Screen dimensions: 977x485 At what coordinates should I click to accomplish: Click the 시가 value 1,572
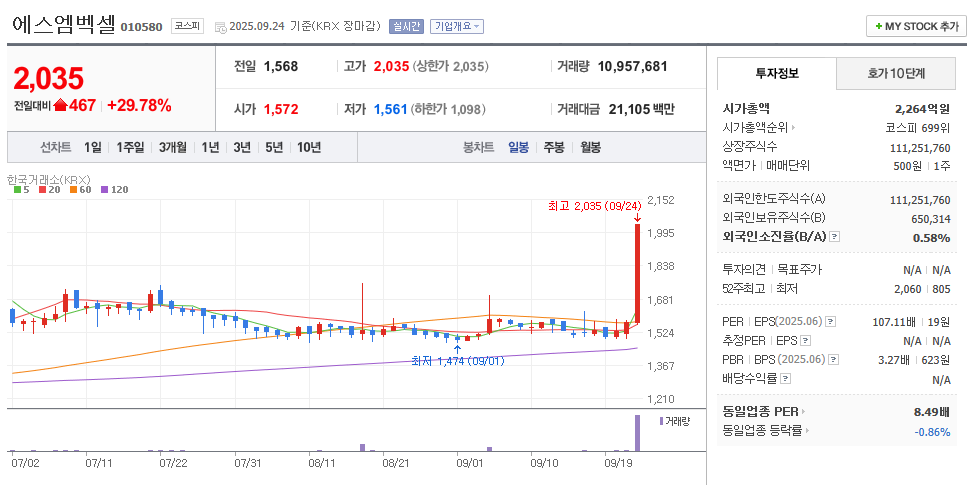point(281,110)
